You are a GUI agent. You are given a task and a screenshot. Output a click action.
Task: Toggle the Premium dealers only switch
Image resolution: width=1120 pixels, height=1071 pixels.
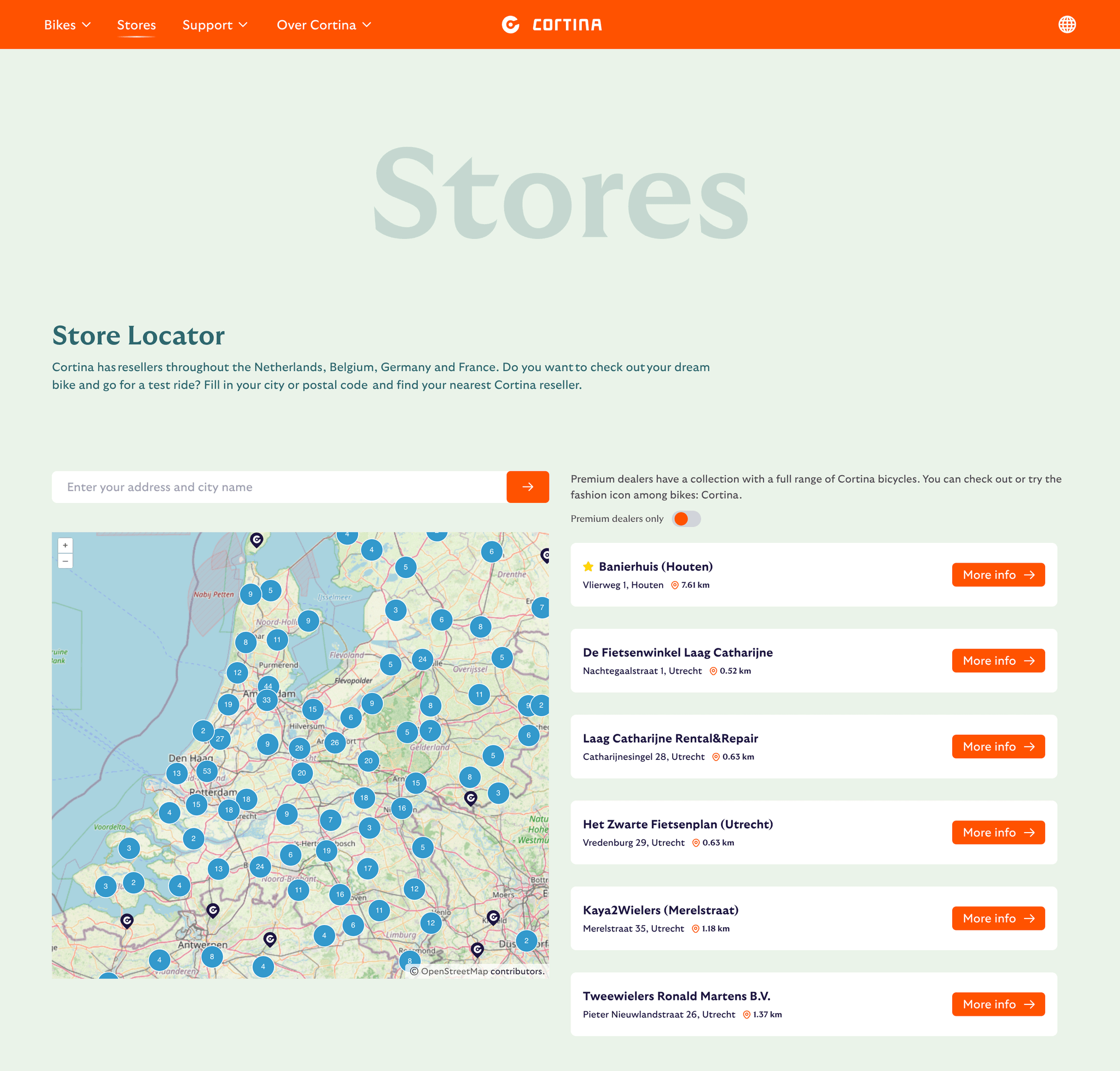pos(686,518)
